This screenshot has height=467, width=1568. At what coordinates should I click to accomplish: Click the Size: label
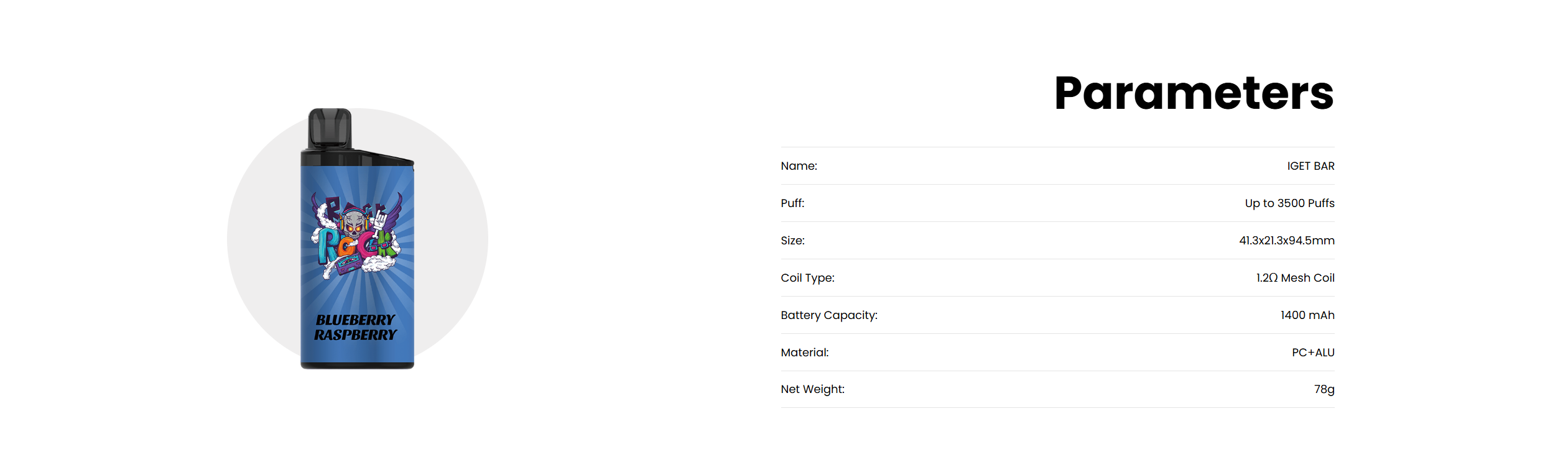click(x=792, y=241)
